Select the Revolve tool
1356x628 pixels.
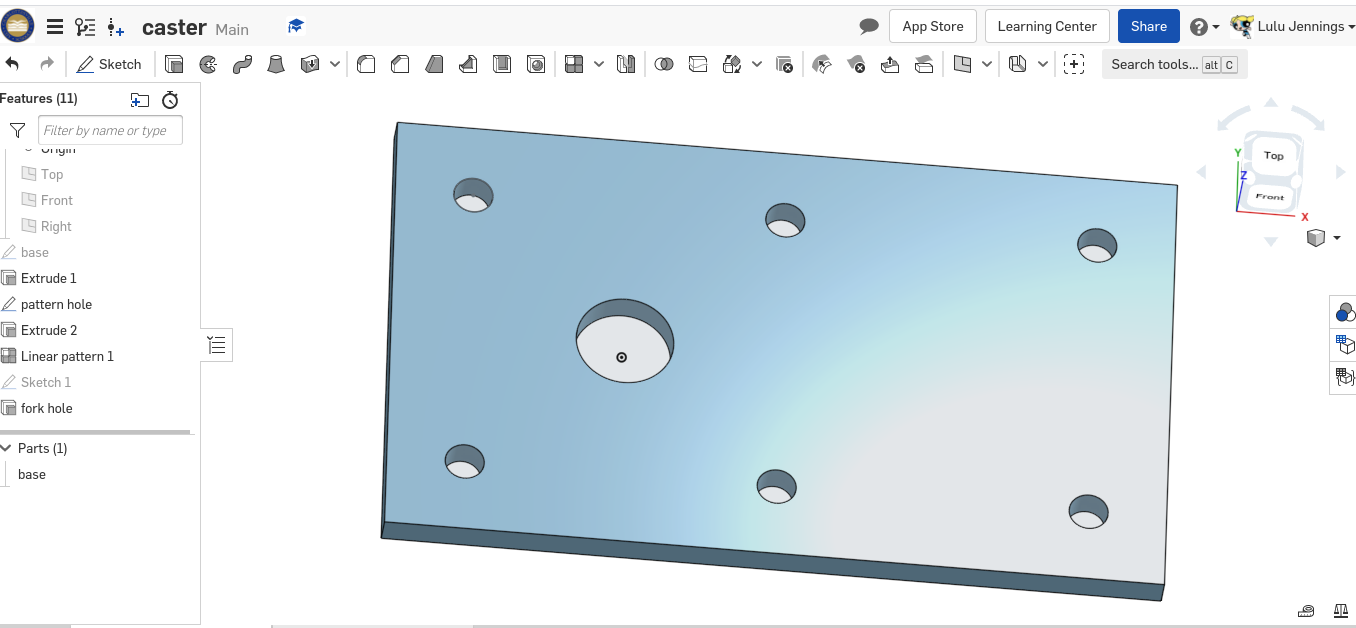pos(208,64)
